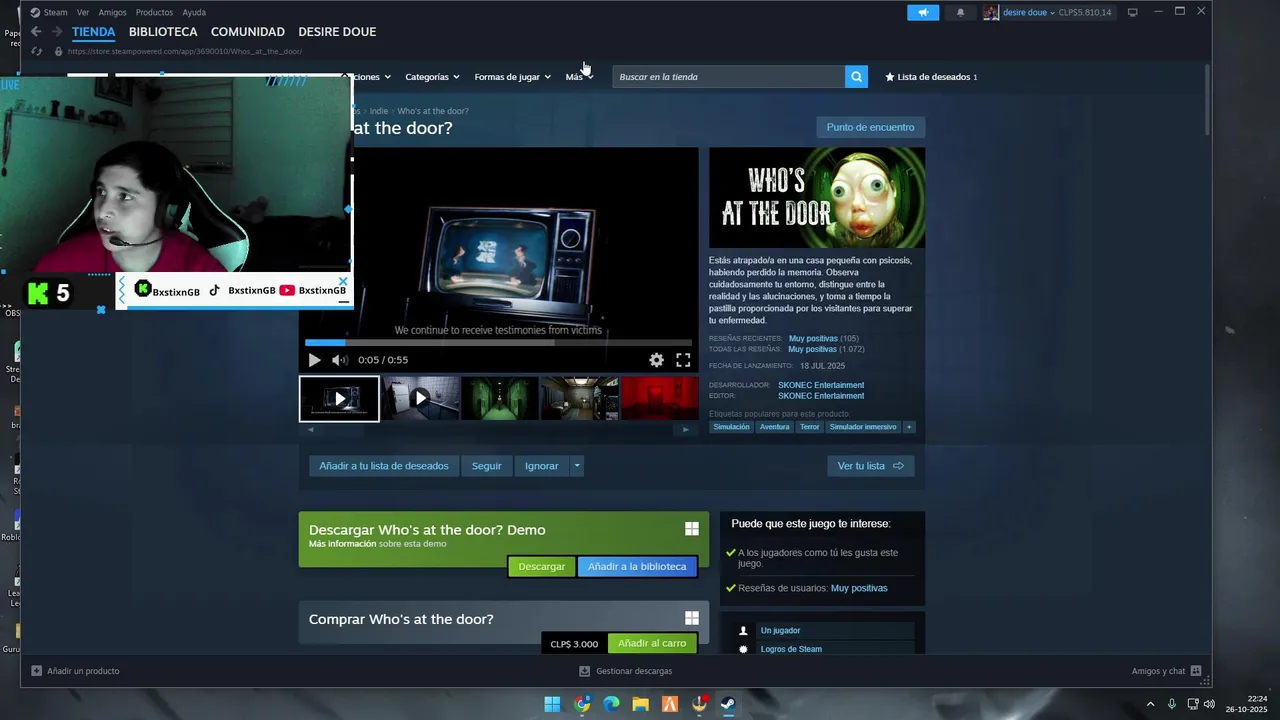
Task: Click the Ignorar button
Action: pos(542,466)
